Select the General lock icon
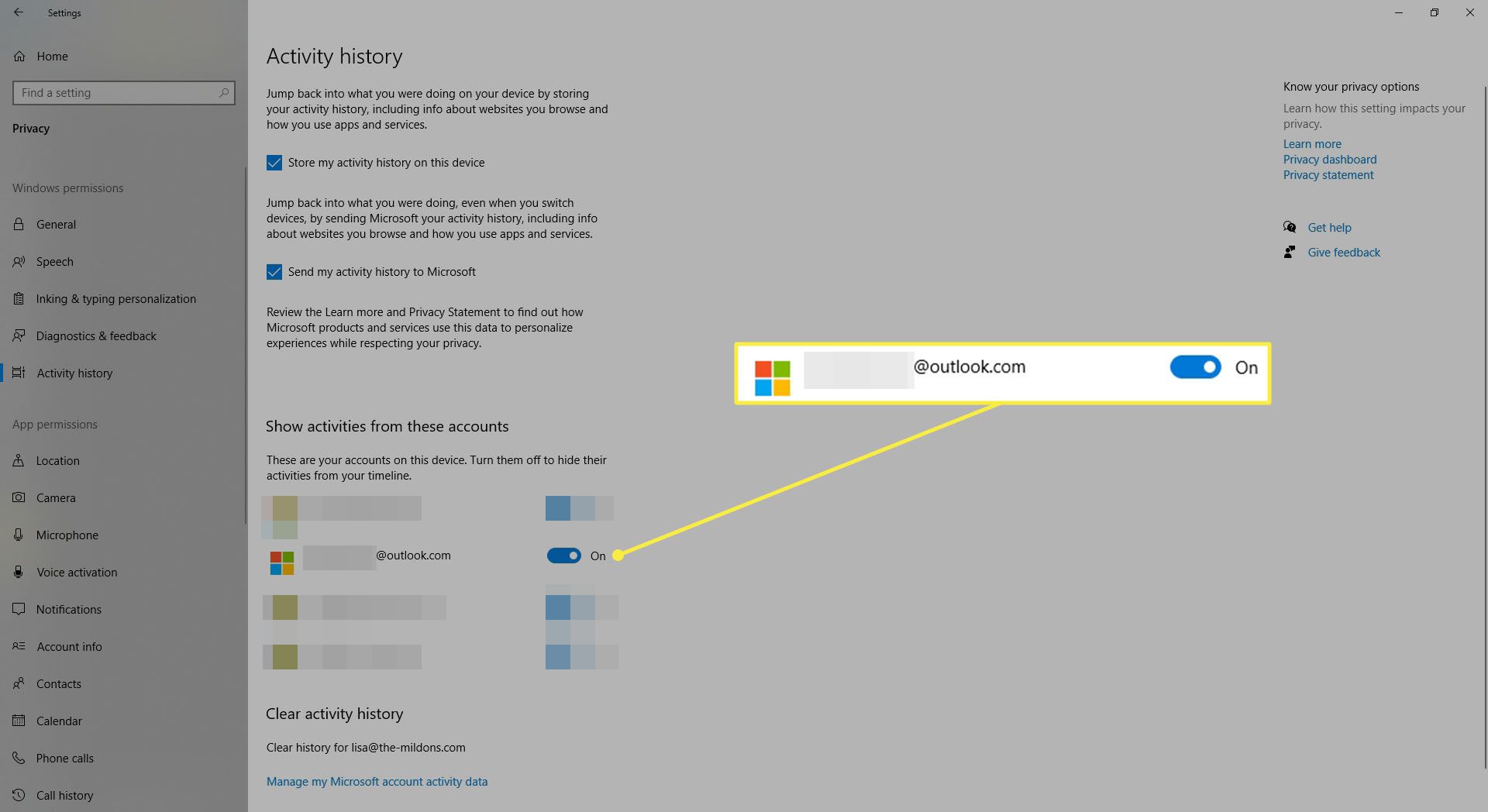 [x=19, y=225]
